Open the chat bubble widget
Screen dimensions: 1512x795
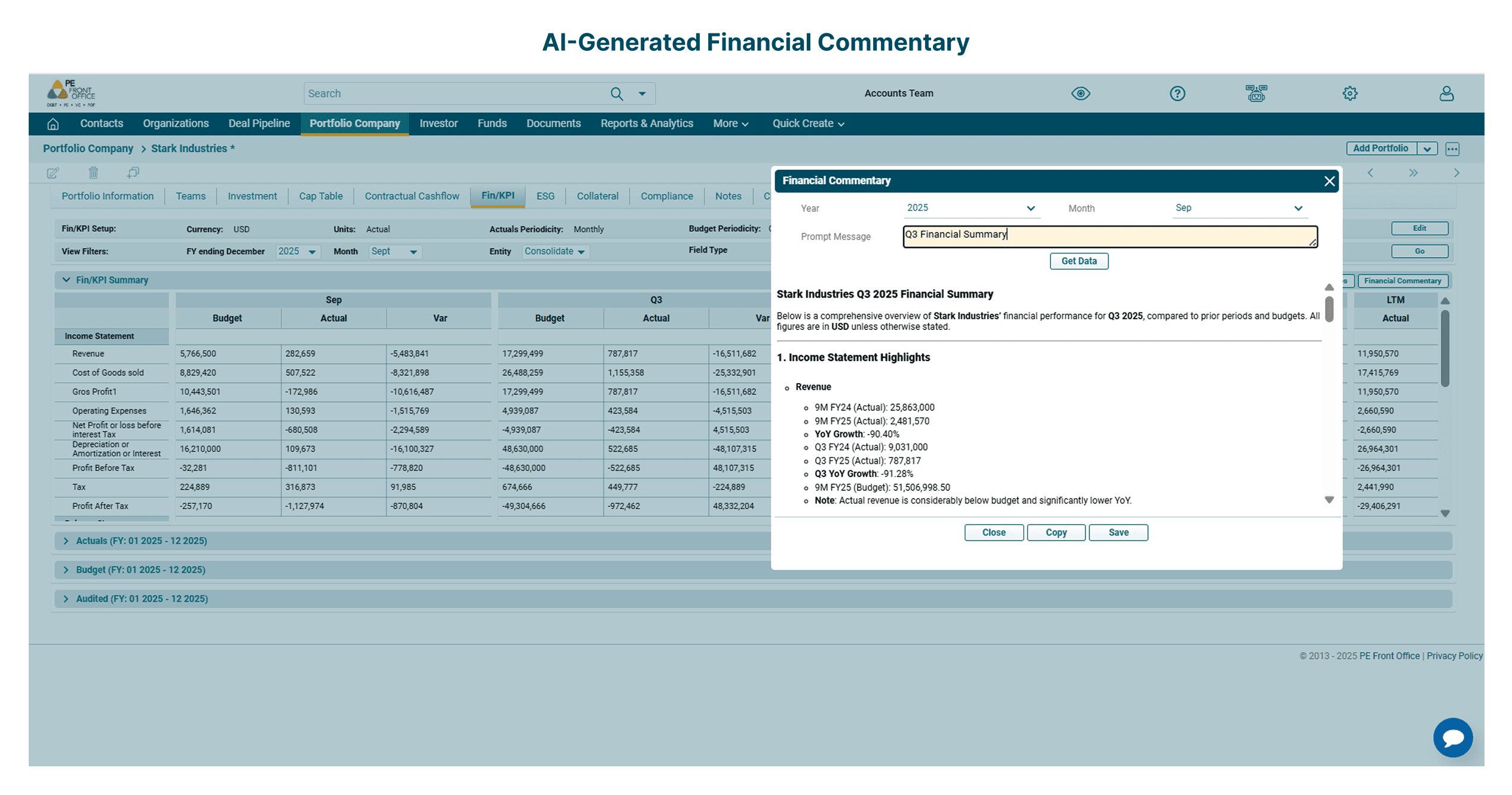click(1453, 738)
